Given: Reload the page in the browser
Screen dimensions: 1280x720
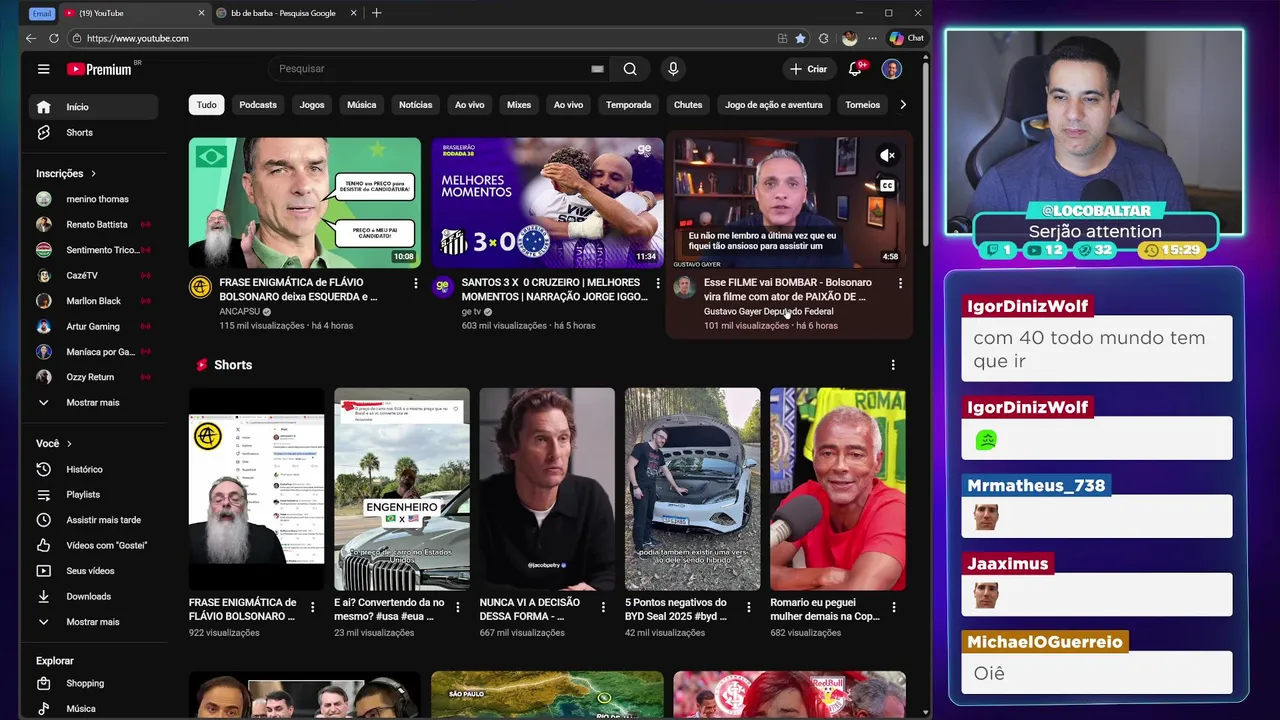Looking at the screenshot, I should click(x=52, y=38).
